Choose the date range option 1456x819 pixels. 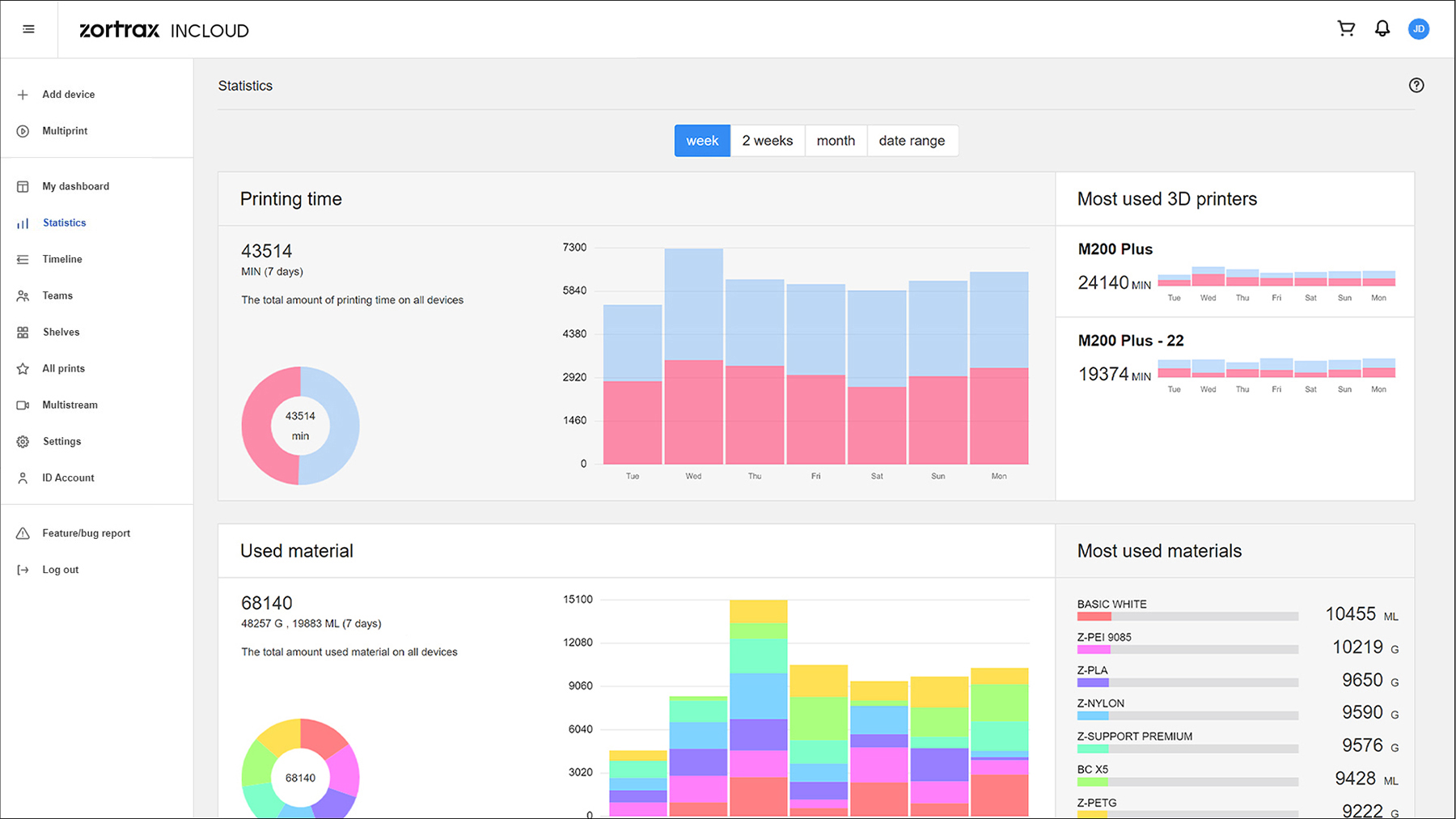click(912, 141)
